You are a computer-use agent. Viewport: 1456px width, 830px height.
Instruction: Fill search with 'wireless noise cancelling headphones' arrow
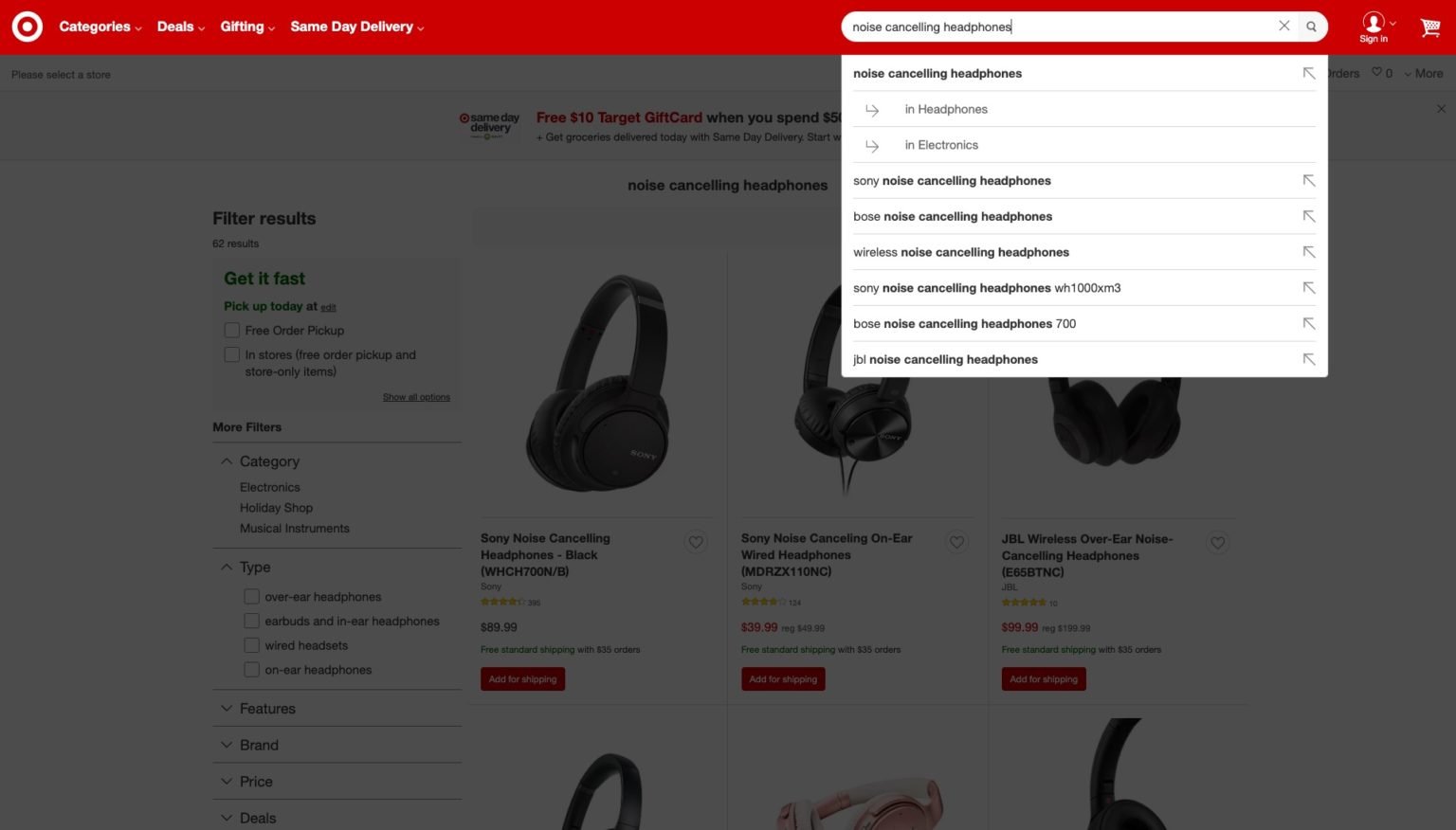pos(1309,252)
